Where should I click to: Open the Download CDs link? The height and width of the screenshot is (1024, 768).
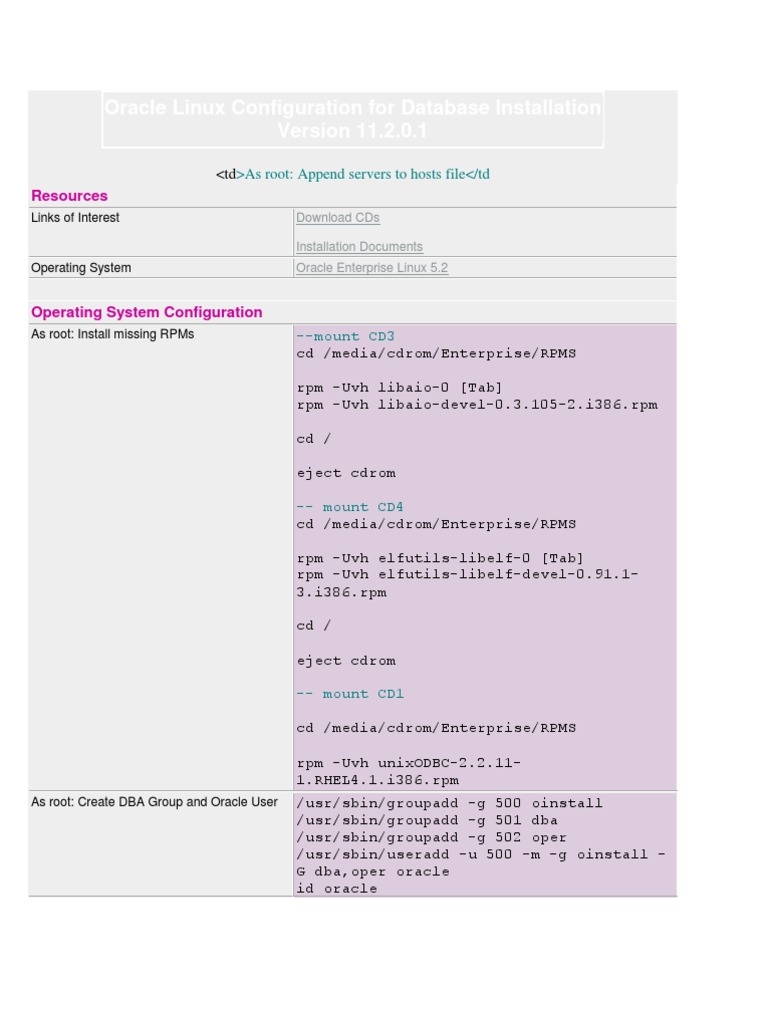(338, 217)
